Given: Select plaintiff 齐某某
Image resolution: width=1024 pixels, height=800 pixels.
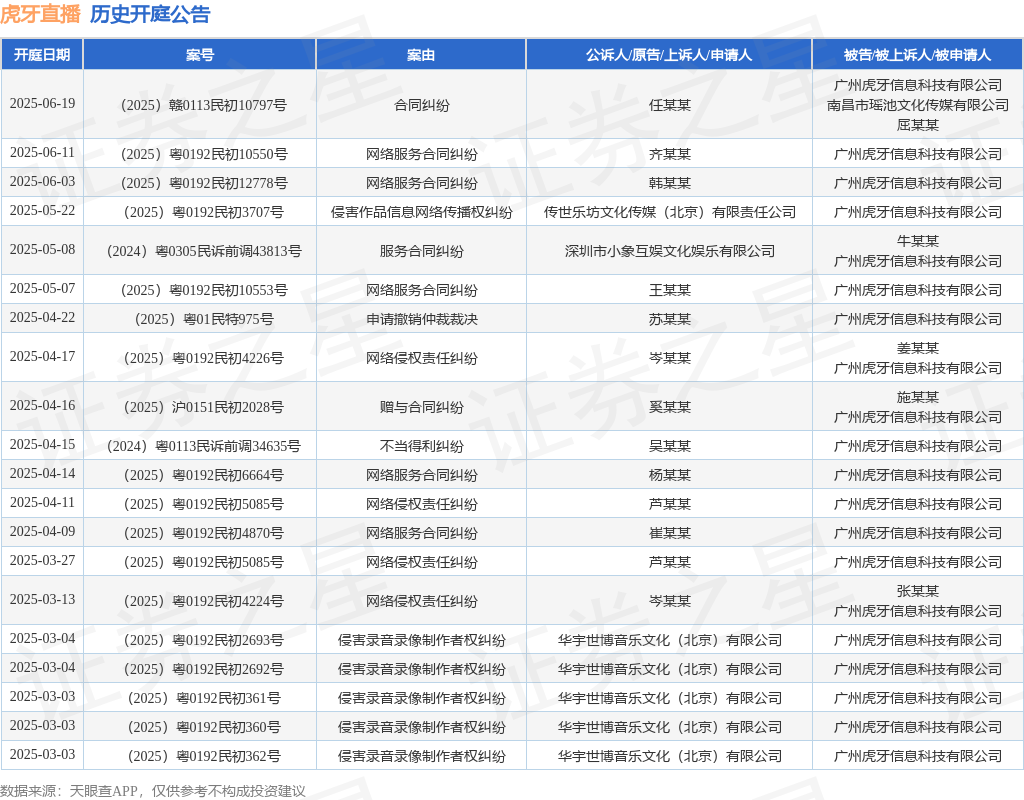Looking at the screenshot, I should [669, 154].
